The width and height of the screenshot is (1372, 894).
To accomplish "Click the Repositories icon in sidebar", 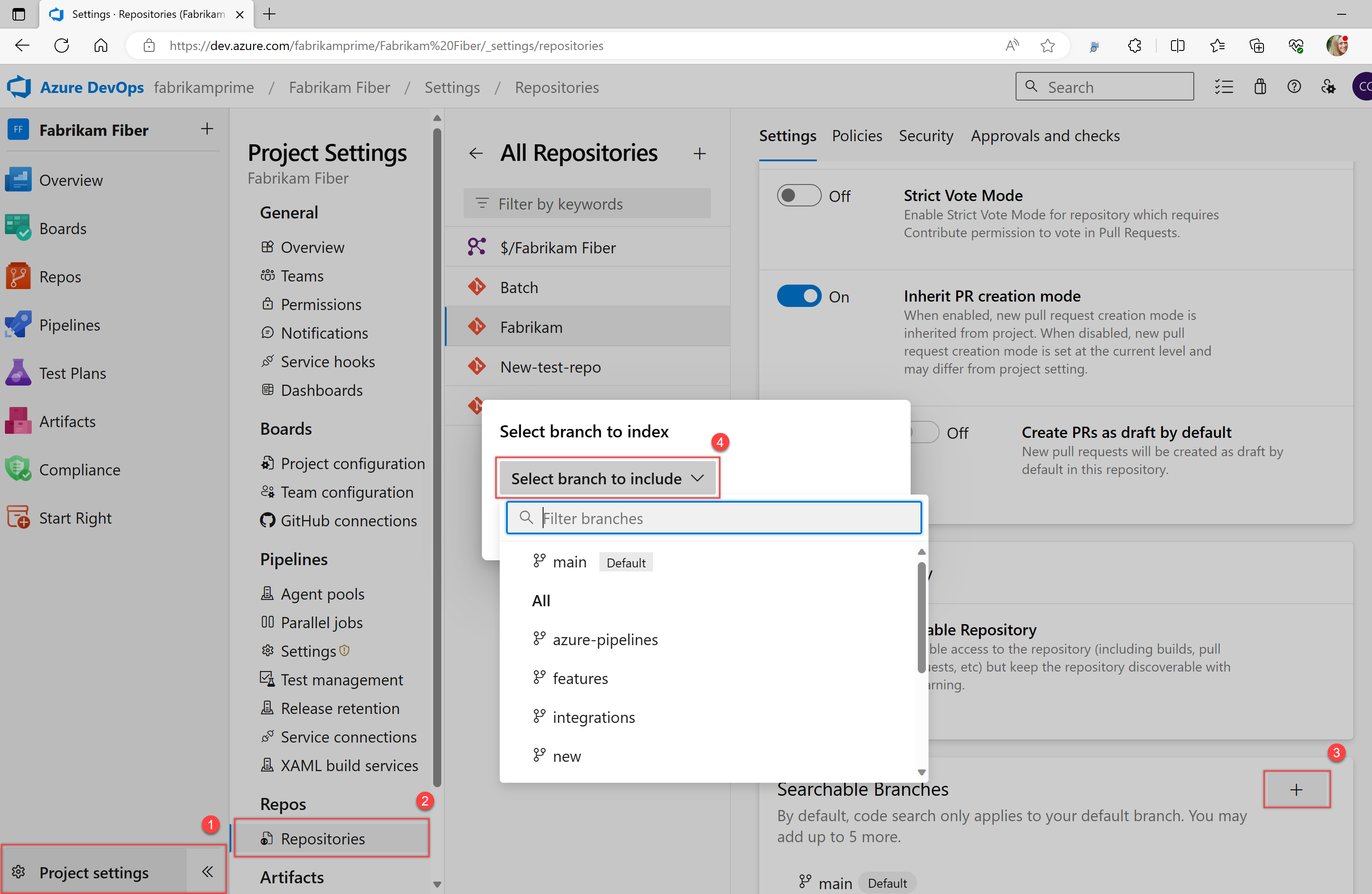I will coord(268,838).
